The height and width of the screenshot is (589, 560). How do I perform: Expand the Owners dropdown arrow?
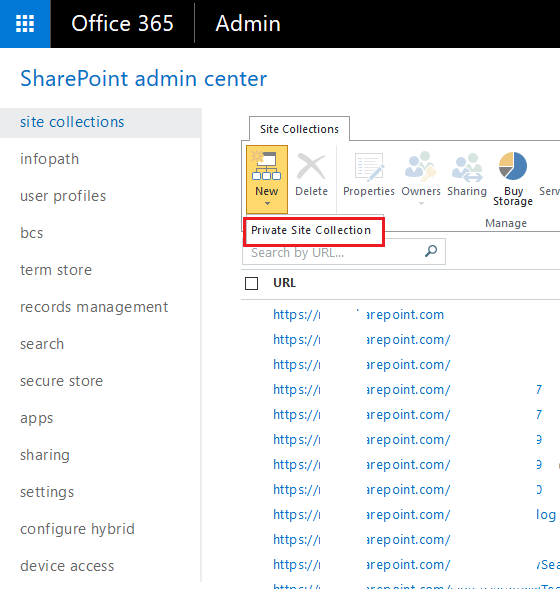tap(421, 204)
